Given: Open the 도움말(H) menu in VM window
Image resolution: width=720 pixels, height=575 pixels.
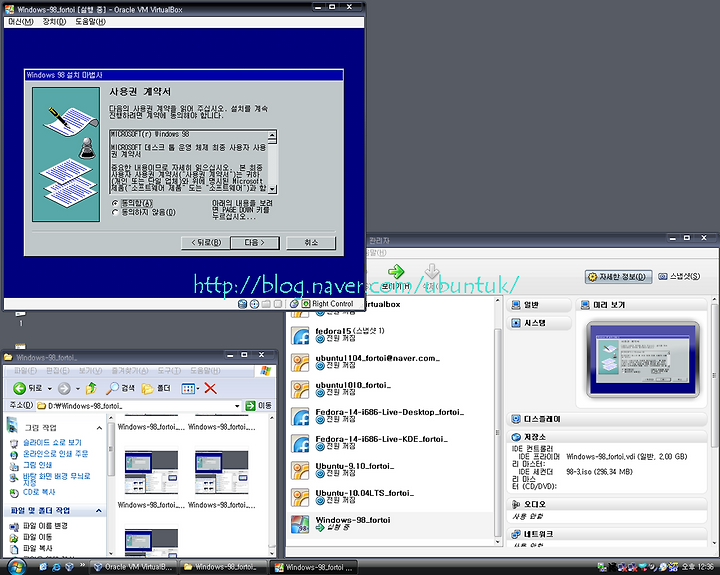Looking at the screenshot, I should [x=90, y=22].
